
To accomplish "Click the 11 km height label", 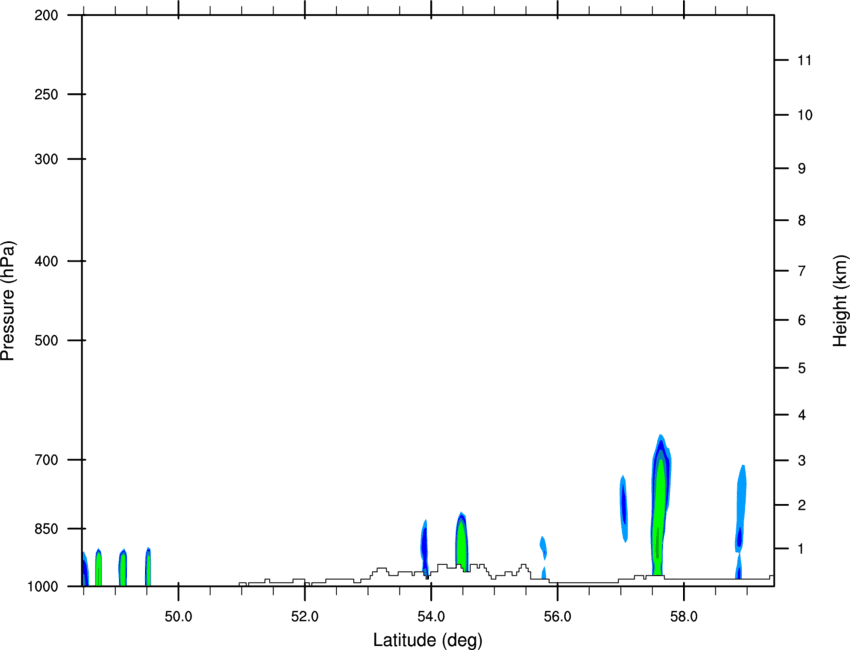I will click(x=804, y=60).
